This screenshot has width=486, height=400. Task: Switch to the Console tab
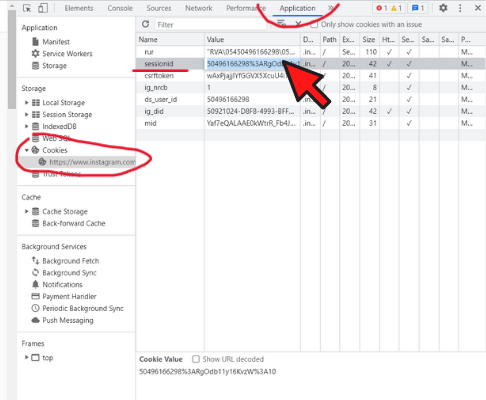[120, 8]
